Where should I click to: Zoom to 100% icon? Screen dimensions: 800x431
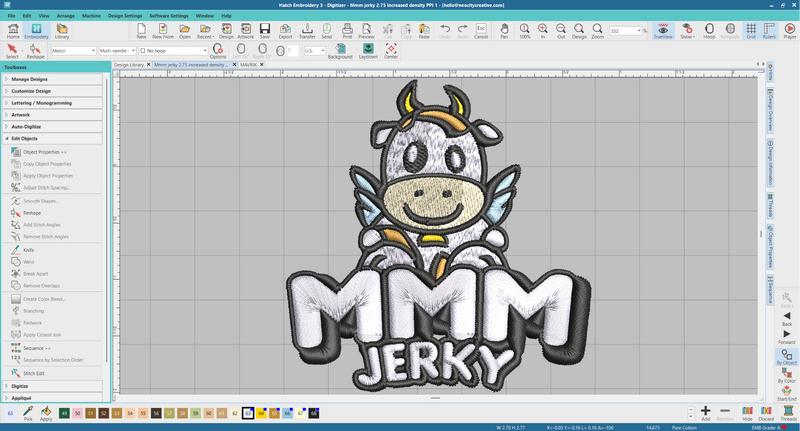coord(524,31)
